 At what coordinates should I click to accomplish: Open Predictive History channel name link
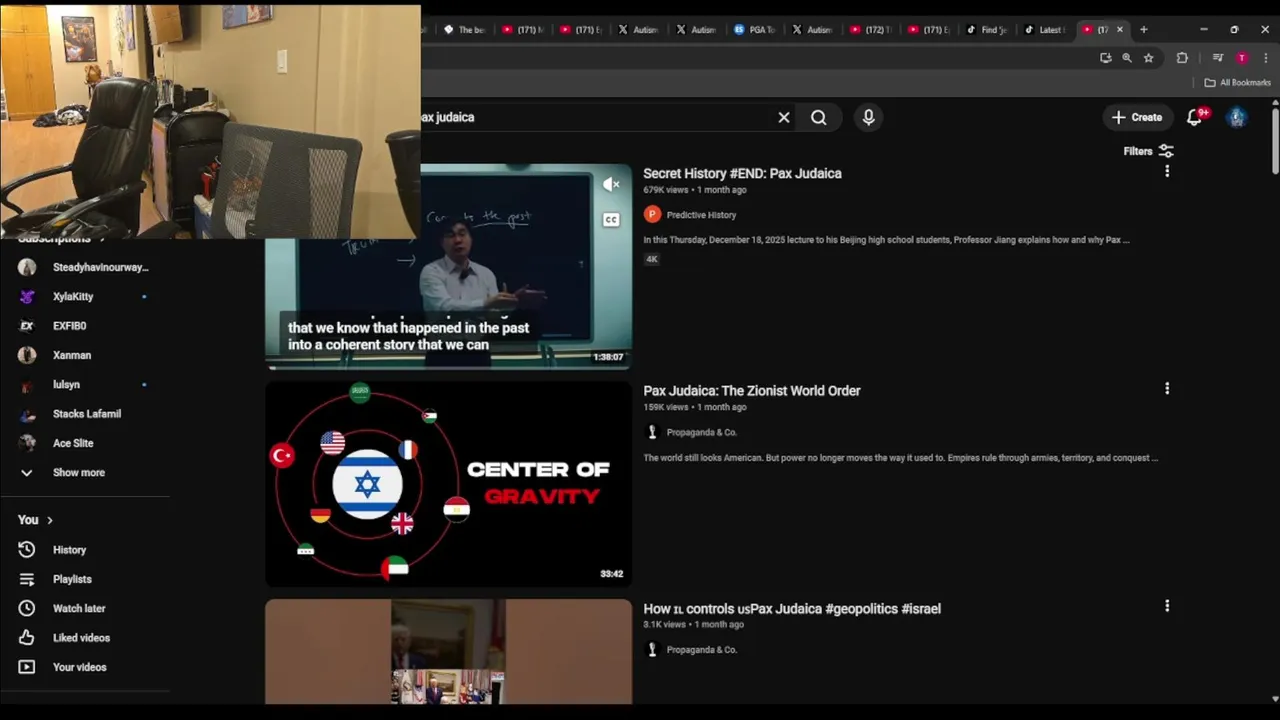click(x=701, y=215)
